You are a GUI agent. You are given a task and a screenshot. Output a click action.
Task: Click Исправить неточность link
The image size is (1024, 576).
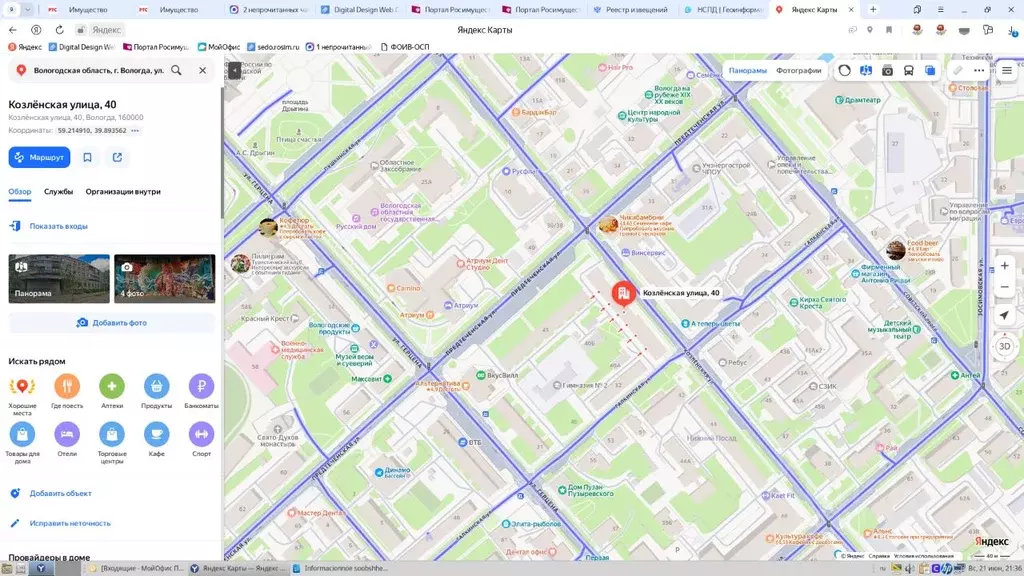point(70,523)
